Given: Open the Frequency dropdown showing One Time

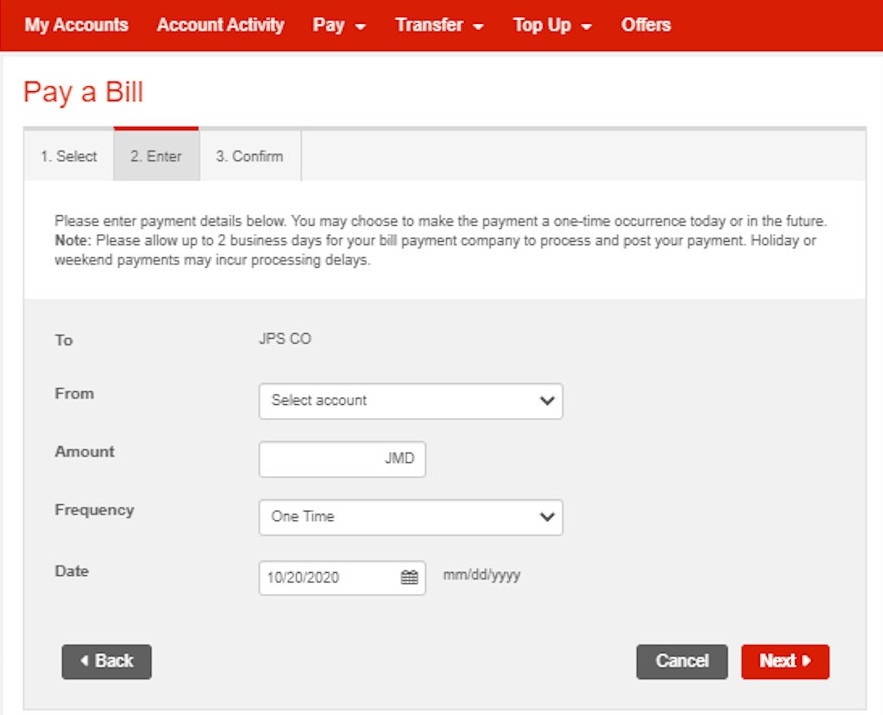Looking at the screenshot, I should pyautogui.click(x=410, y=517).
